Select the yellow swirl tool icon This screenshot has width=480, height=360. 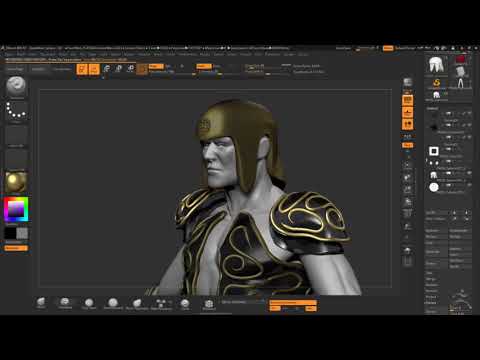pos(436,83)
